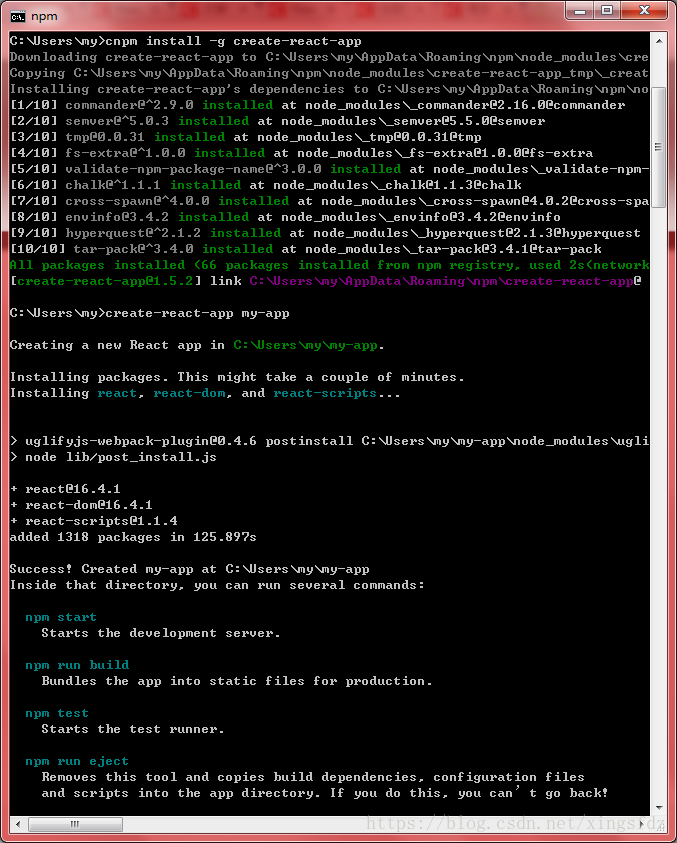Screen dimensions: 677x843
Task: Click the 'Copying C:\Users\my\AppData' line
Action: click(329, 73)
